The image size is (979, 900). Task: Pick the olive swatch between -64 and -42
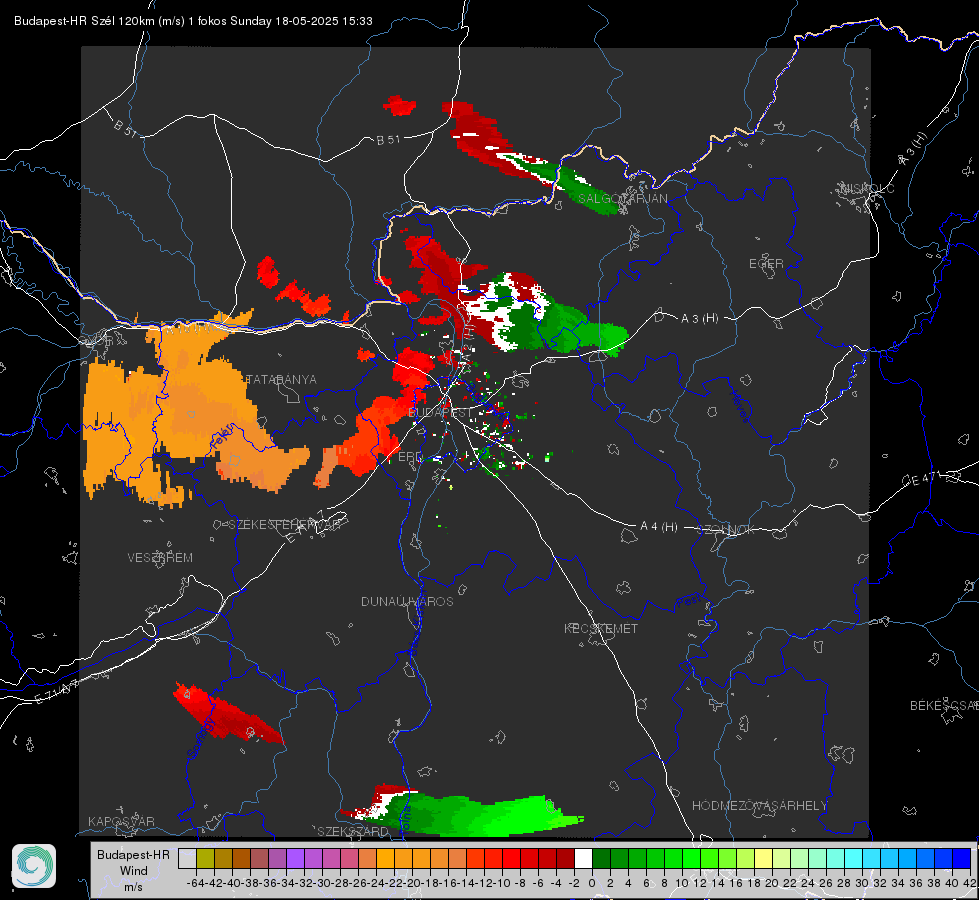[205, 859]
